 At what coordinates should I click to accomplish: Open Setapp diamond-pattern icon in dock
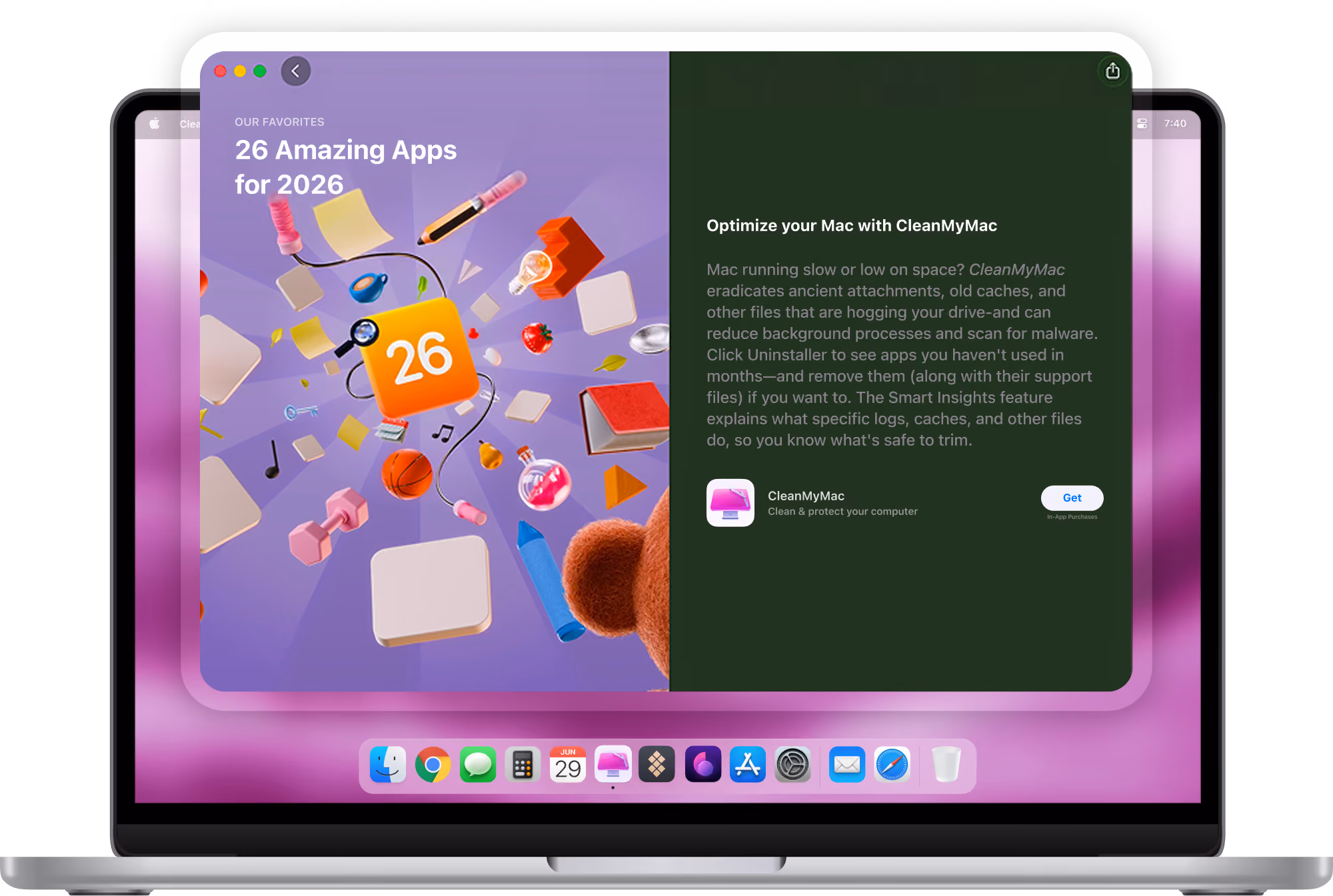point(657,765)
